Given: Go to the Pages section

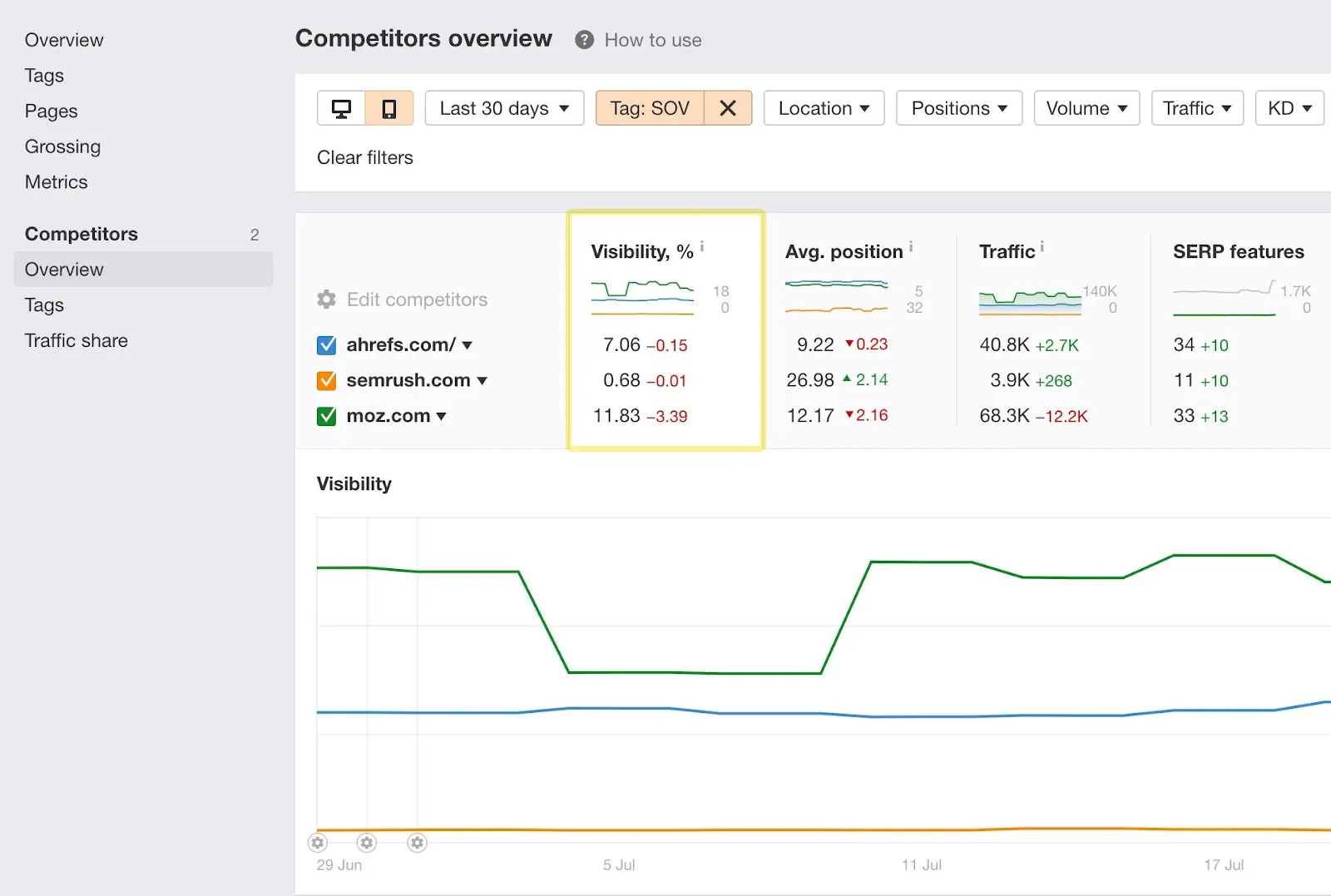Looking at the screenshot, I should pyautogui.click(x=51, y=111).
